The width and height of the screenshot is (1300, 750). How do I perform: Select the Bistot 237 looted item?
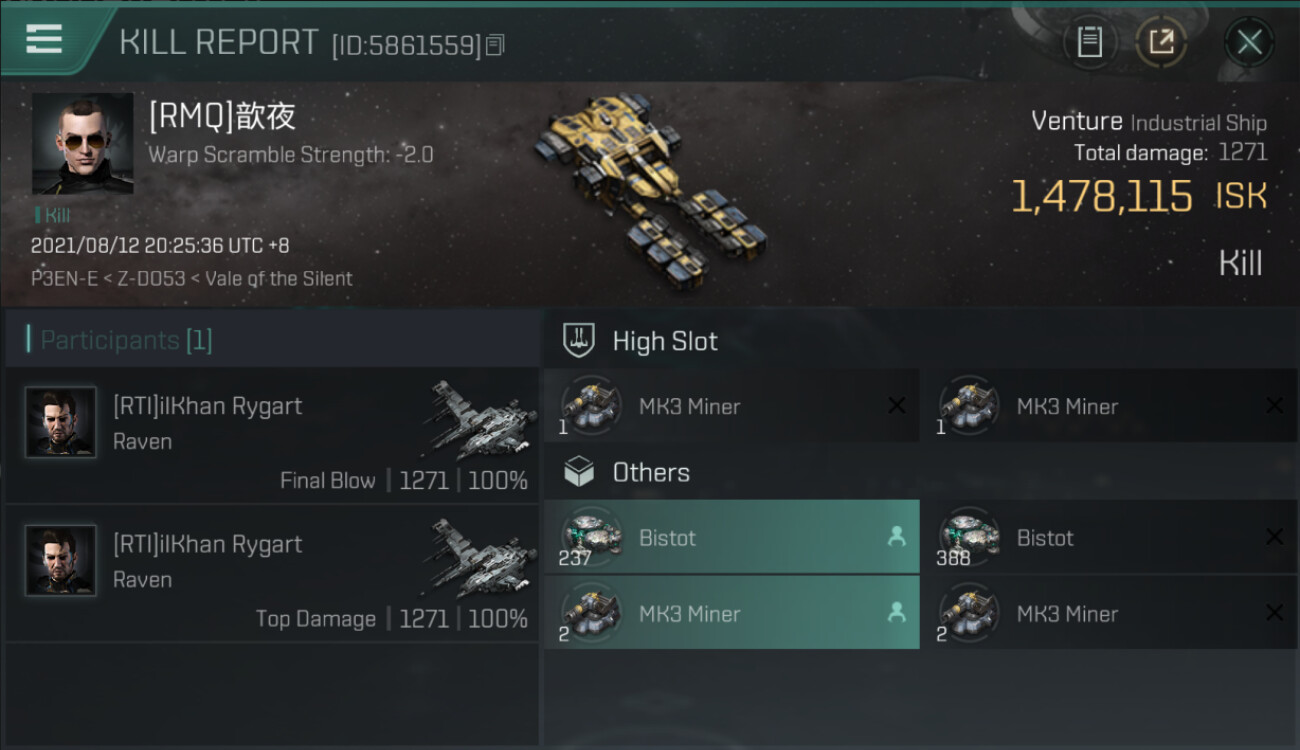732,537
